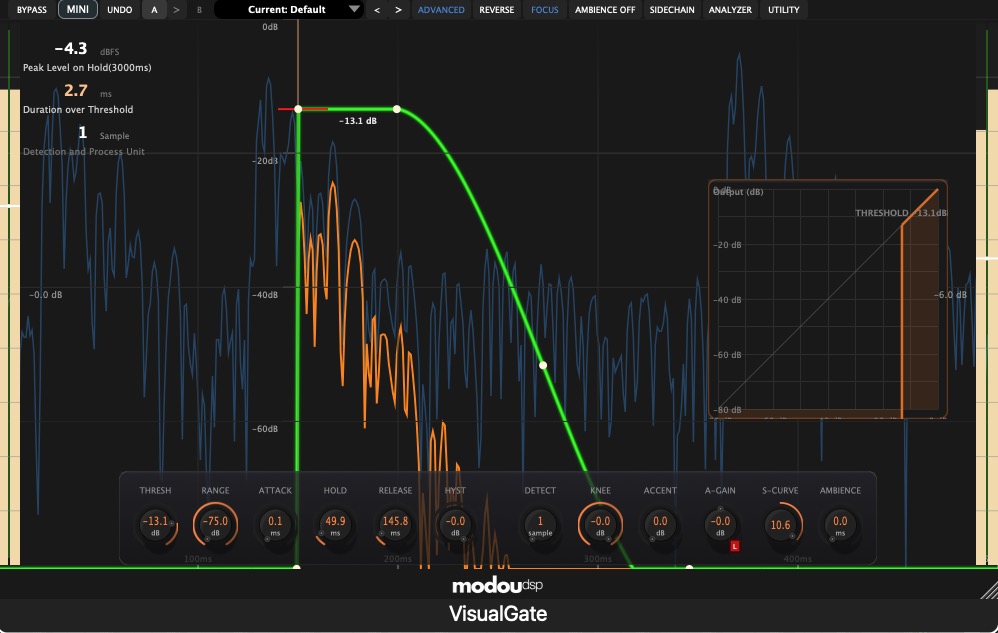Viewport: 998px width, 633px height.
Task: Open the SIDECHAIN menu
Action: (672, 10)
